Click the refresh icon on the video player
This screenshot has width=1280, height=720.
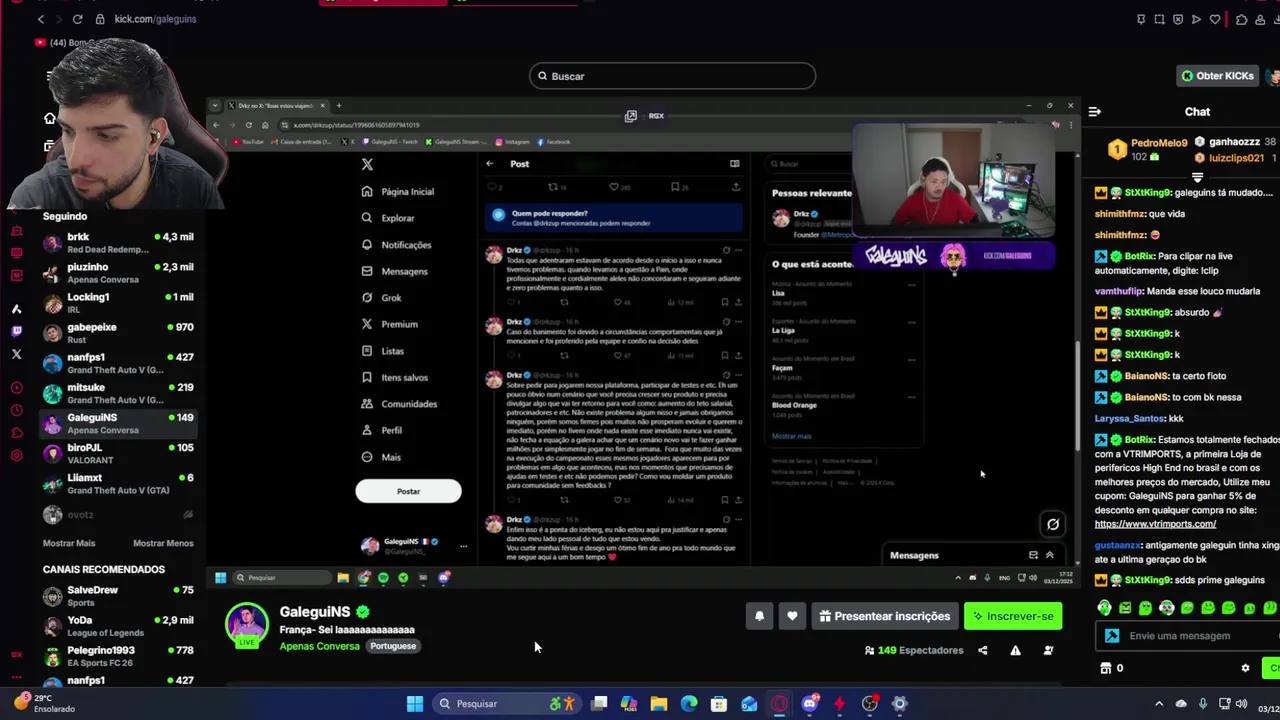[1053, 524]
